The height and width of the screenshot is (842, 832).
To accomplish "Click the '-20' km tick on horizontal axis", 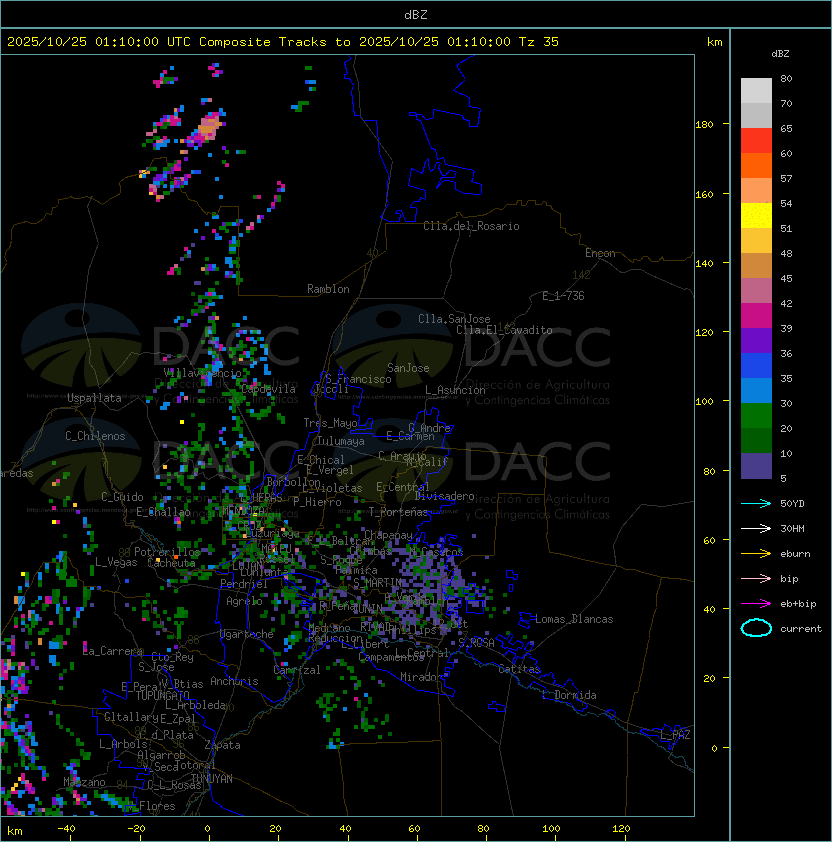I will point(136,829).
